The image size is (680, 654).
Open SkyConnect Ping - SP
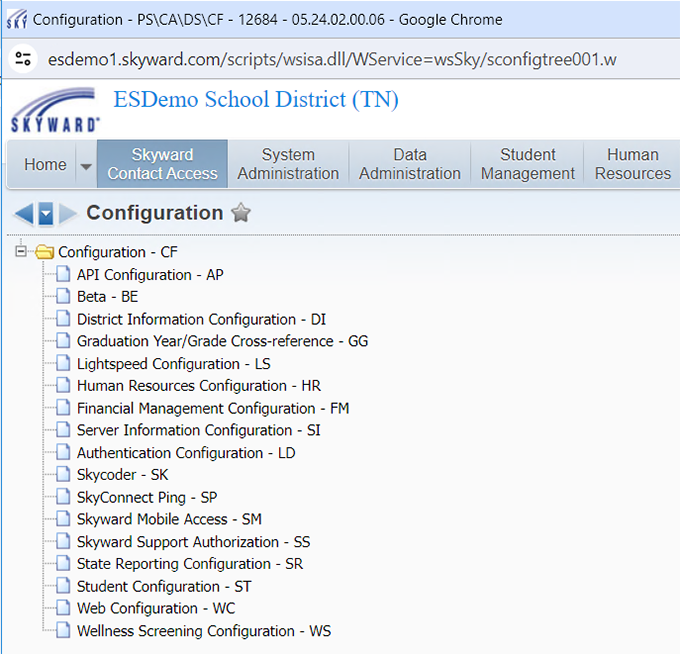coord(147,497)
